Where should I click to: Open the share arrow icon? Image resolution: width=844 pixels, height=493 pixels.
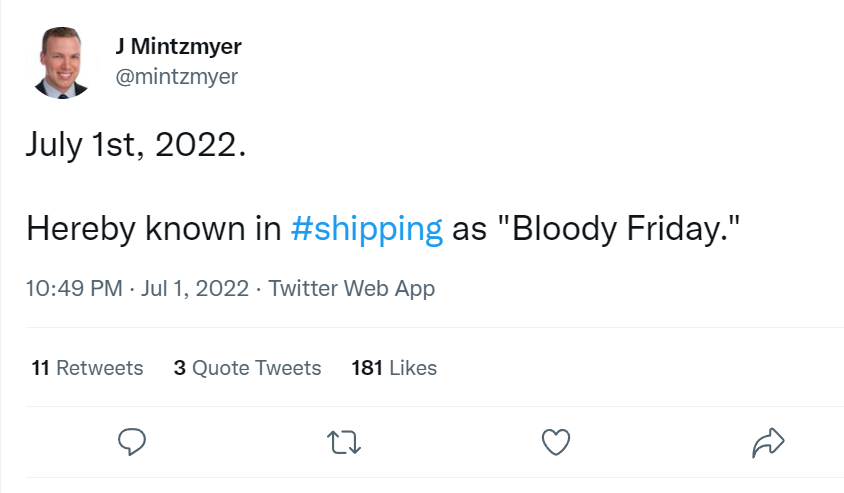[x=768, y=441]
